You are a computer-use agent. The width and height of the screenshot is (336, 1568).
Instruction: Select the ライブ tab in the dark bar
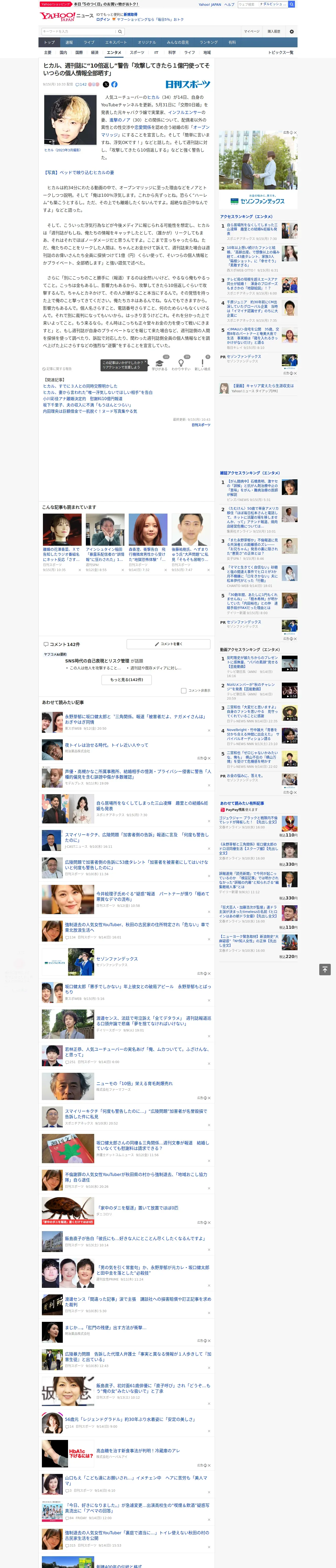click(89, 43)
